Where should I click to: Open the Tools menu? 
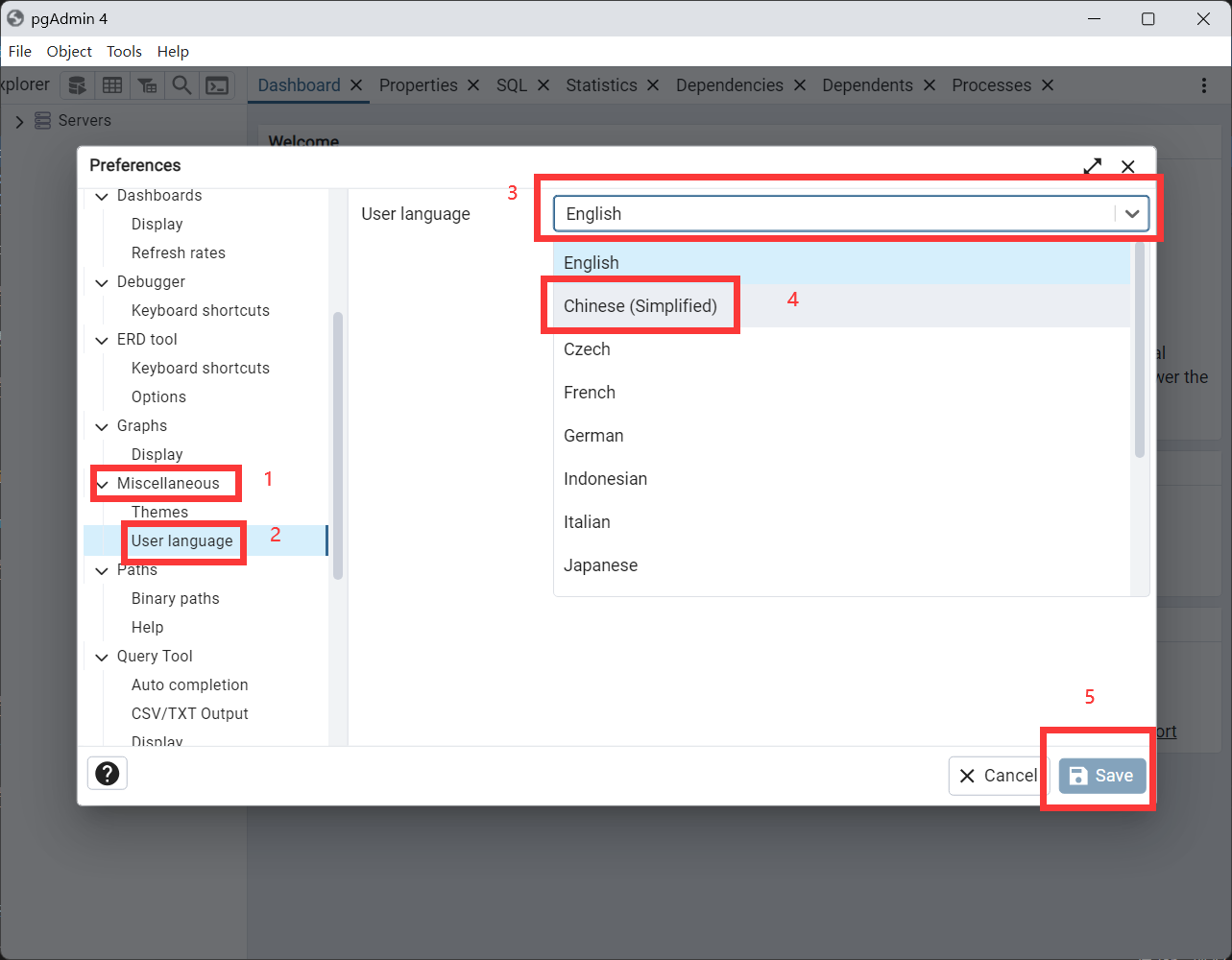click(124, 52)
